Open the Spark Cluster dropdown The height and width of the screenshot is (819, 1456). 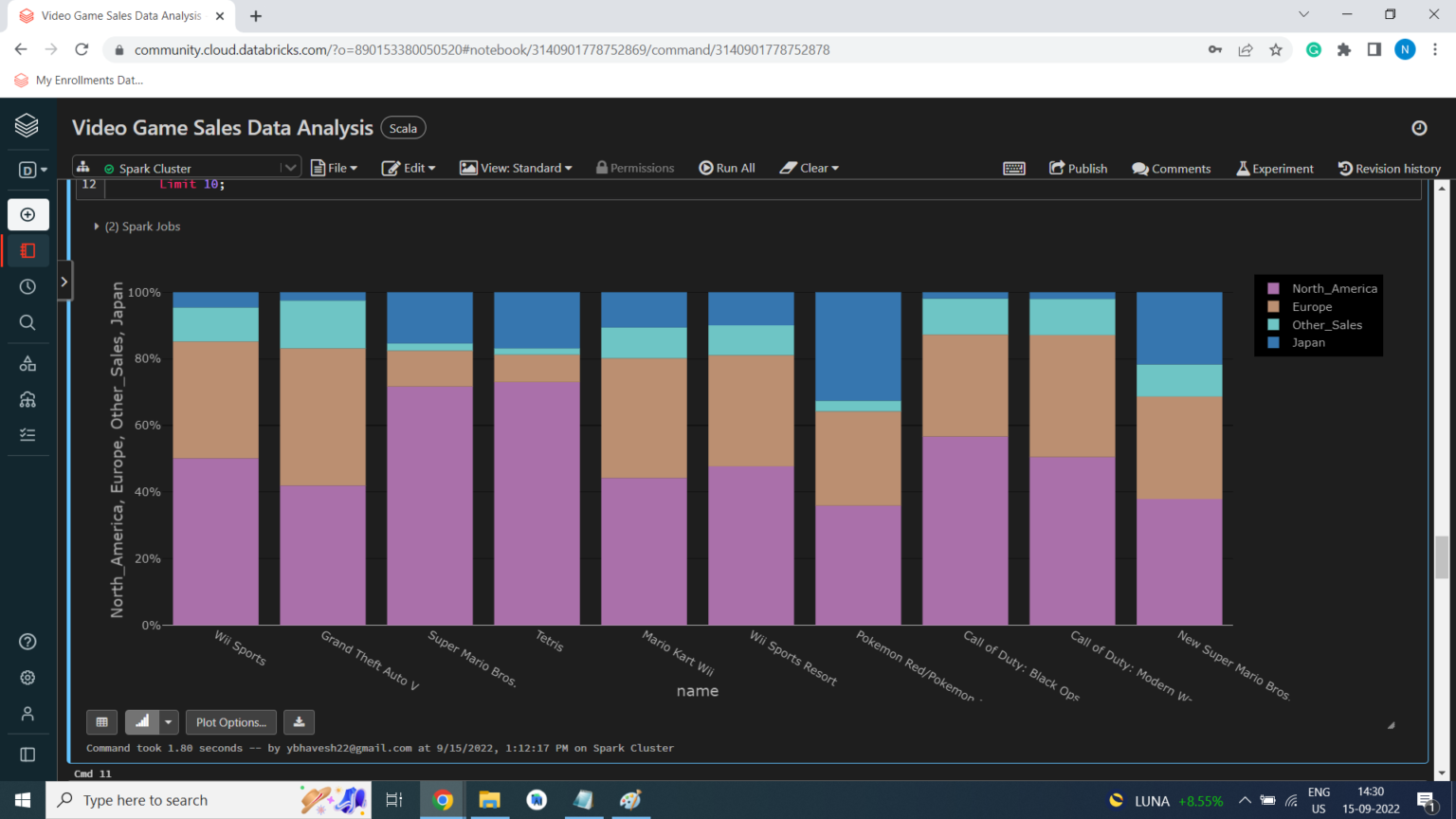289,168
